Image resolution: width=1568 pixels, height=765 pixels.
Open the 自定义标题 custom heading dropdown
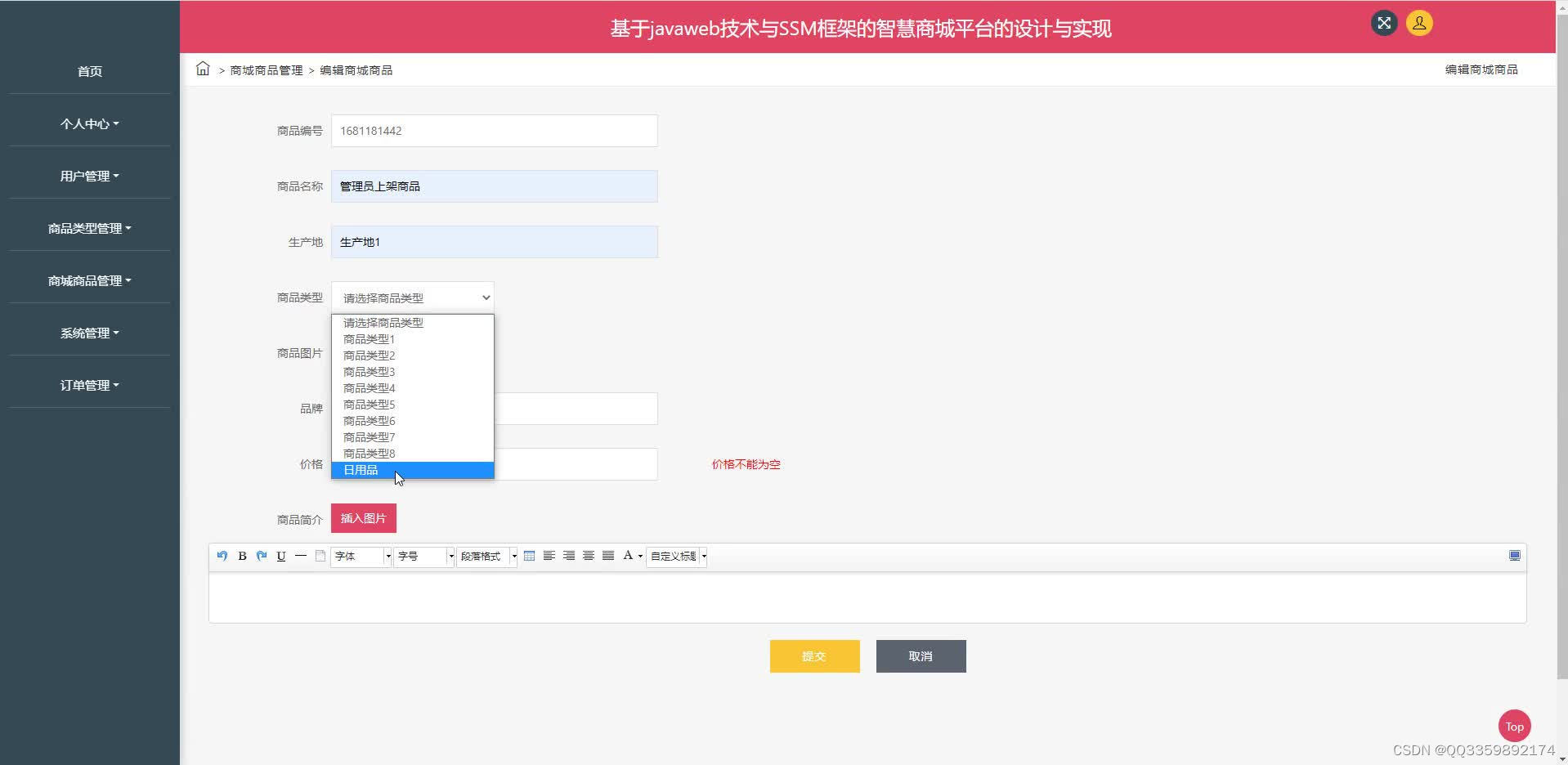point(677,557)
